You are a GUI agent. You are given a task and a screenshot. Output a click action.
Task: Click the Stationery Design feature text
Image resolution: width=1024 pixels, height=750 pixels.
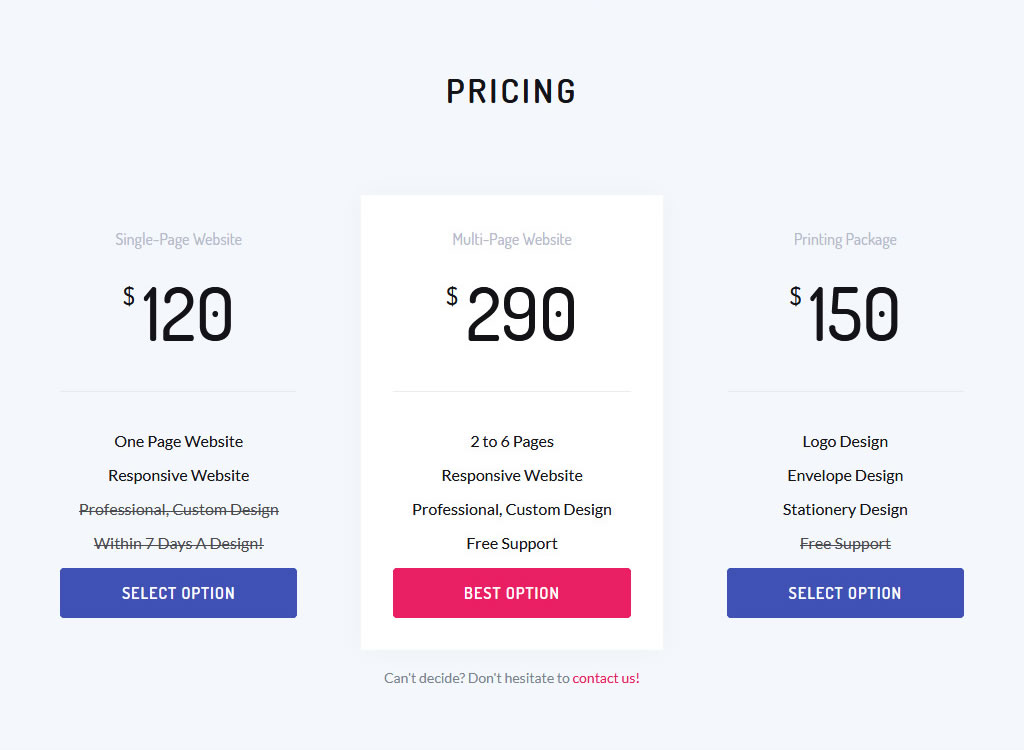pos(845,510)
